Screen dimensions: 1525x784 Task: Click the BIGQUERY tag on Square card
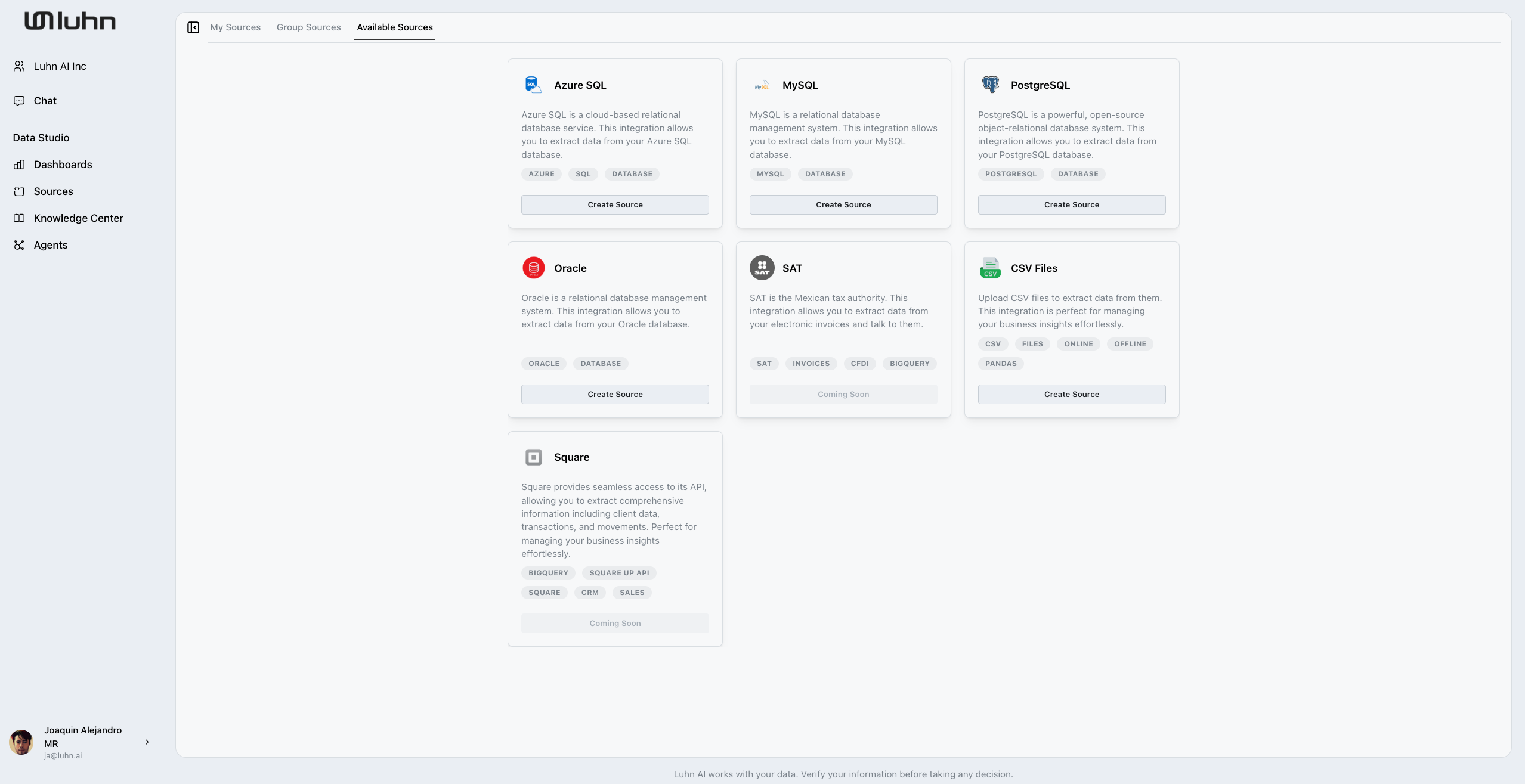tap(548, 573)
